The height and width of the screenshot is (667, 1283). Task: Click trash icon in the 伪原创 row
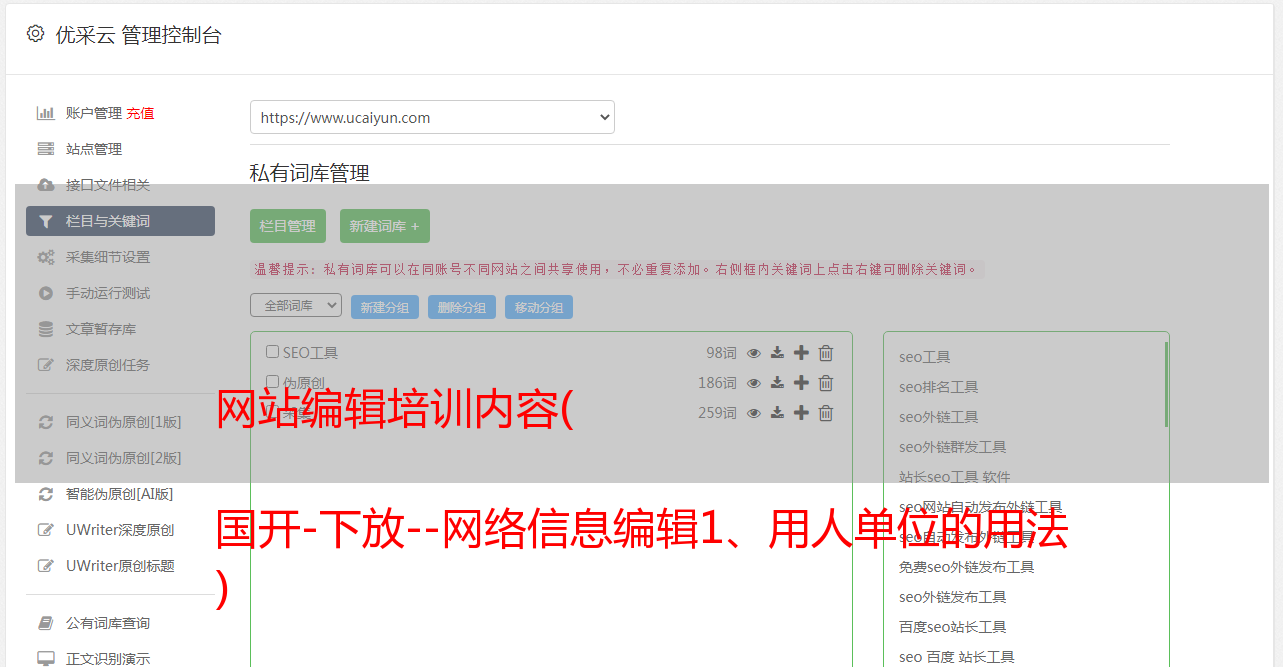pos(826,383)
